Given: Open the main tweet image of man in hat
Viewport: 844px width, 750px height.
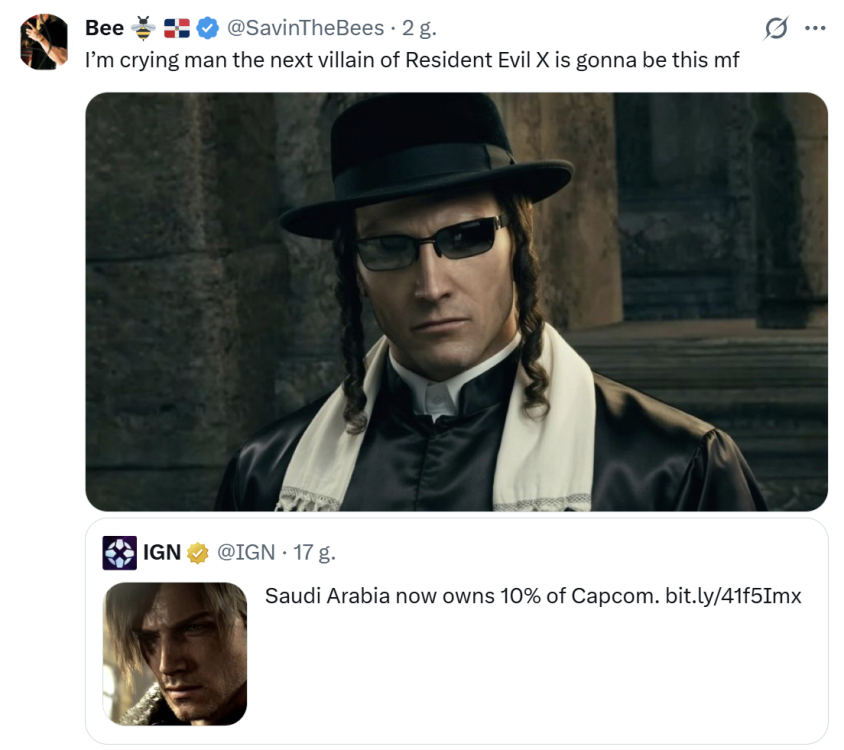Looking at the screenshot, I should (456, 301).
